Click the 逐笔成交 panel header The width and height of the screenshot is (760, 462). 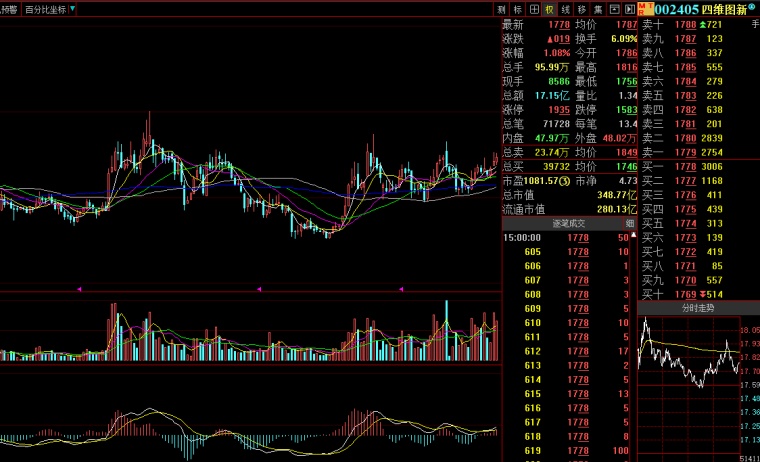click(569, 223)
